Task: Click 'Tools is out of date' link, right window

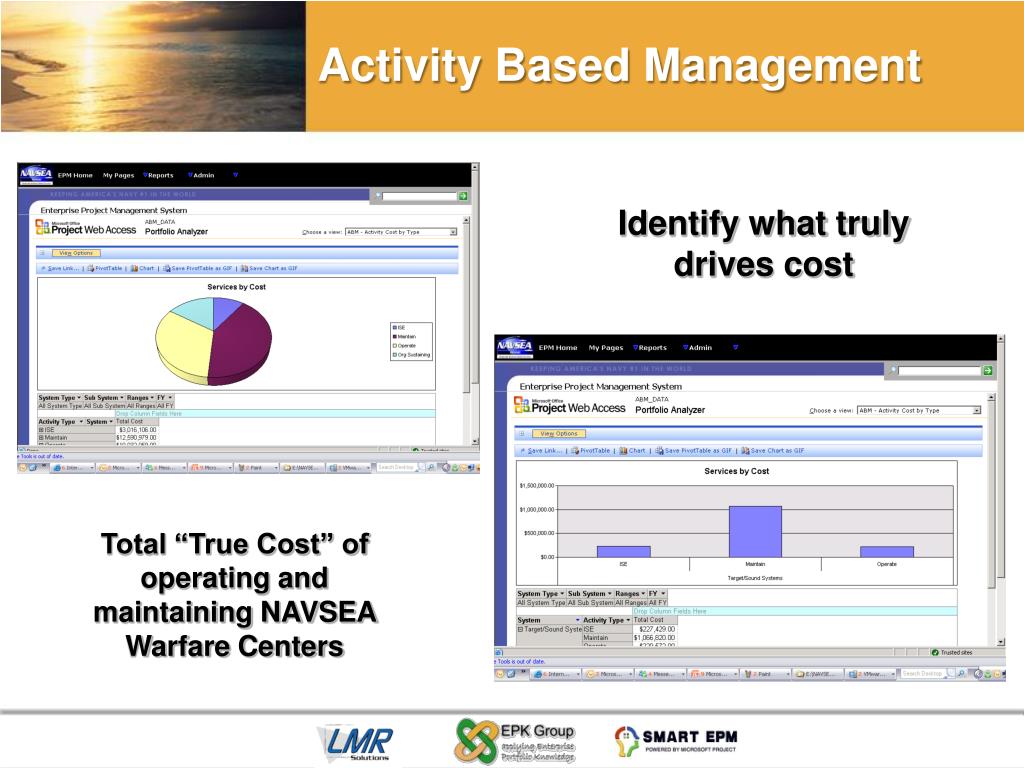Action: 521,662
